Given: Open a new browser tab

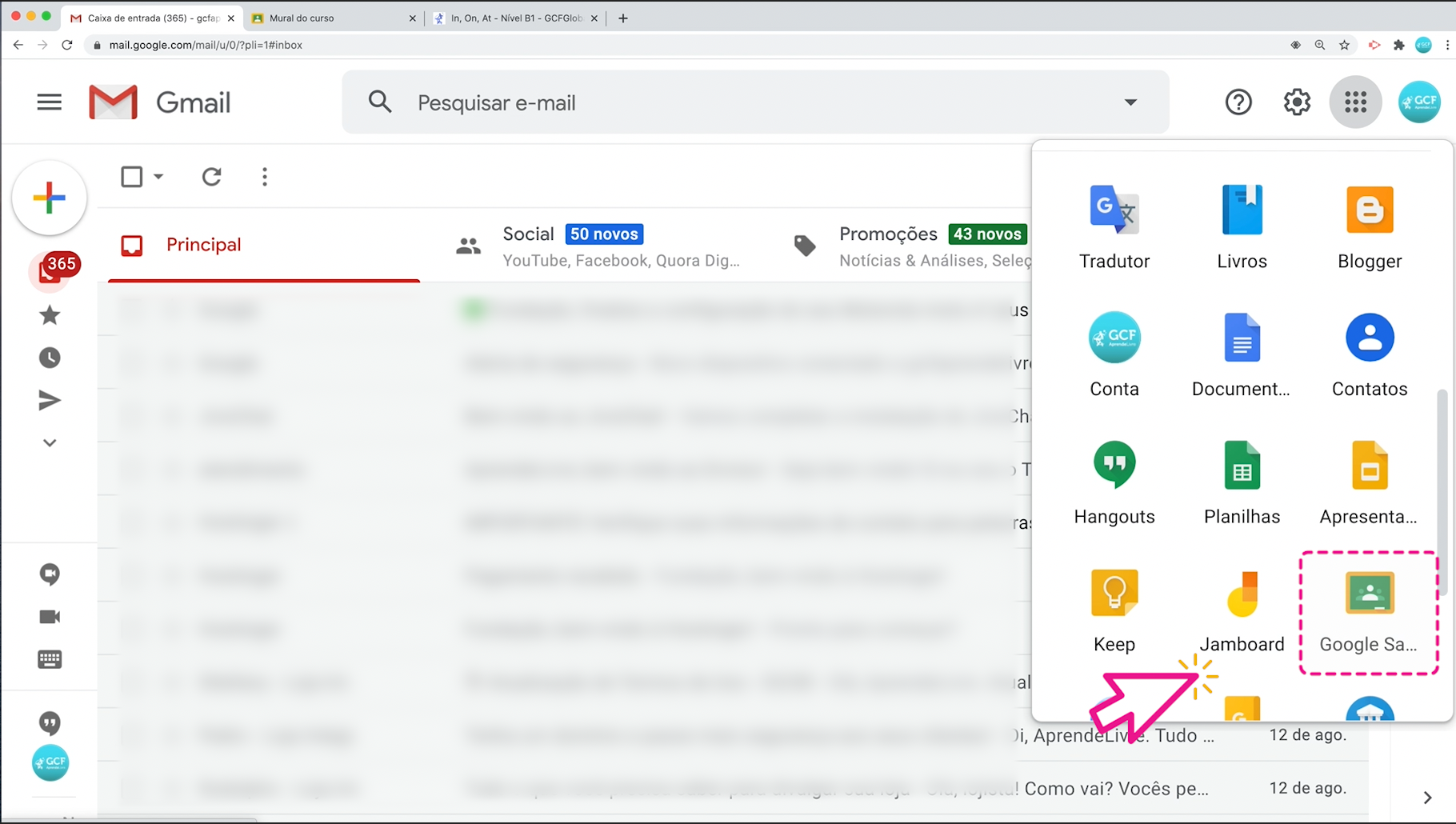Looking at the screenshot, I should click(x=623, y=18).
